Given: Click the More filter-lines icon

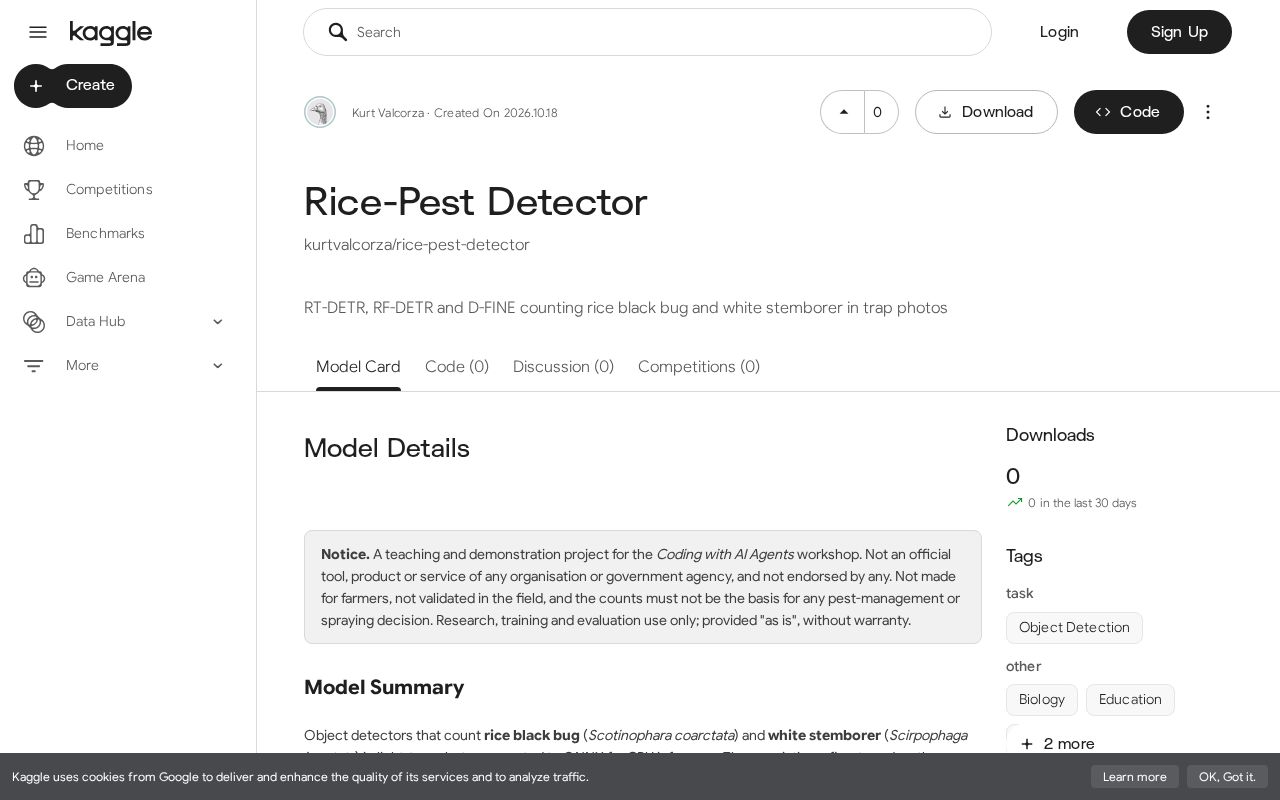Looking at the screenshot, I should tap(34, 366).
